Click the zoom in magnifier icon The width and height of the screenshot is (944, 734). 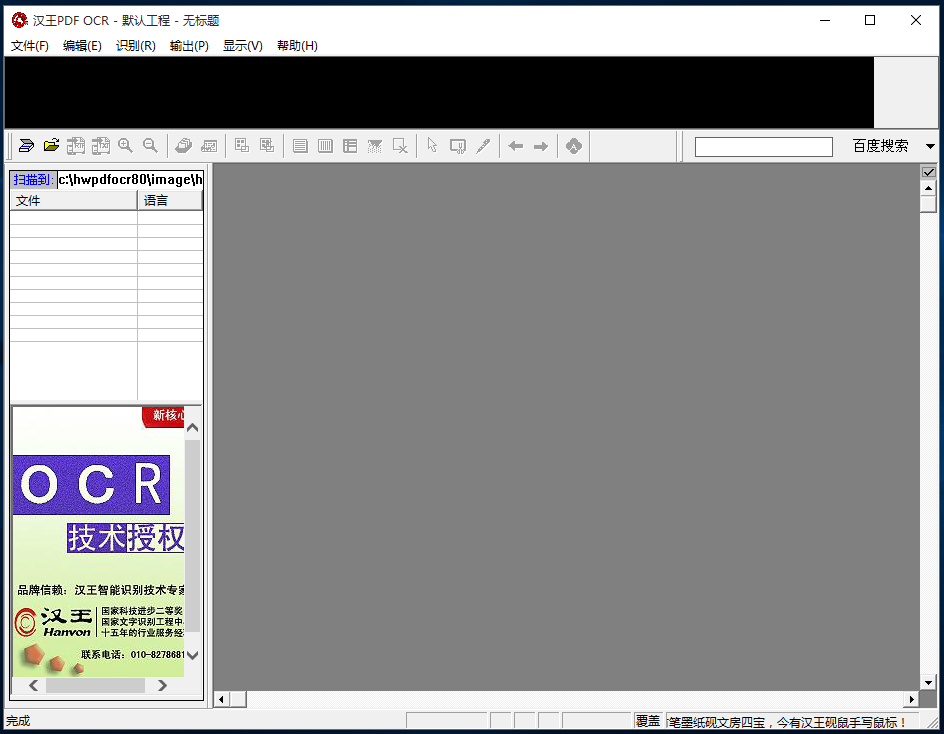pyautogui.click(x=125, y=146)
